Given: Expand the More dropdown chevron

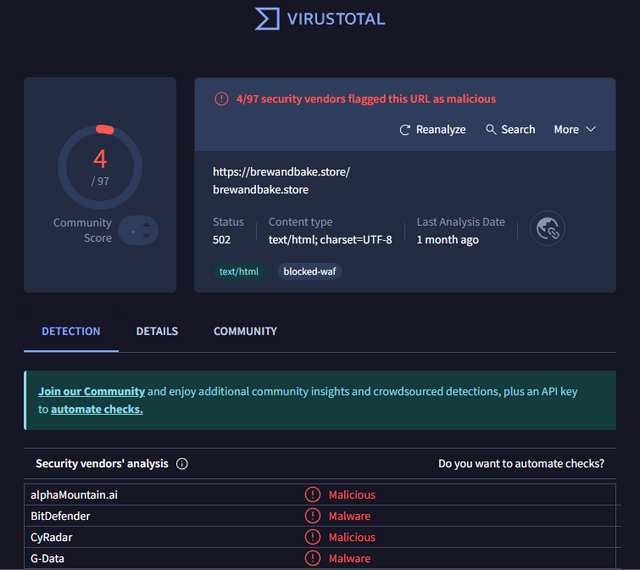Looking at the screenshot, I should pos(591,129).
